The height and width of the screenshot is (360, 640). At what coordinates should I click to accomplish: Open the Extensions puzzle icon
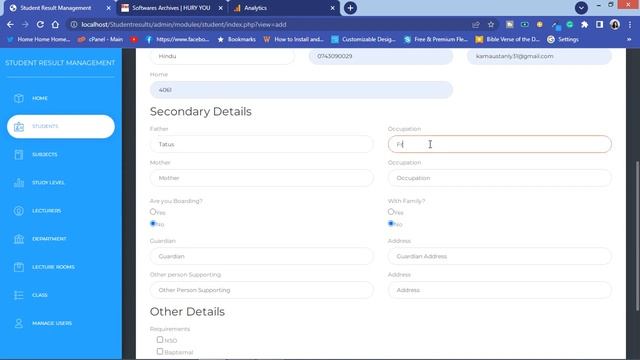584,24
